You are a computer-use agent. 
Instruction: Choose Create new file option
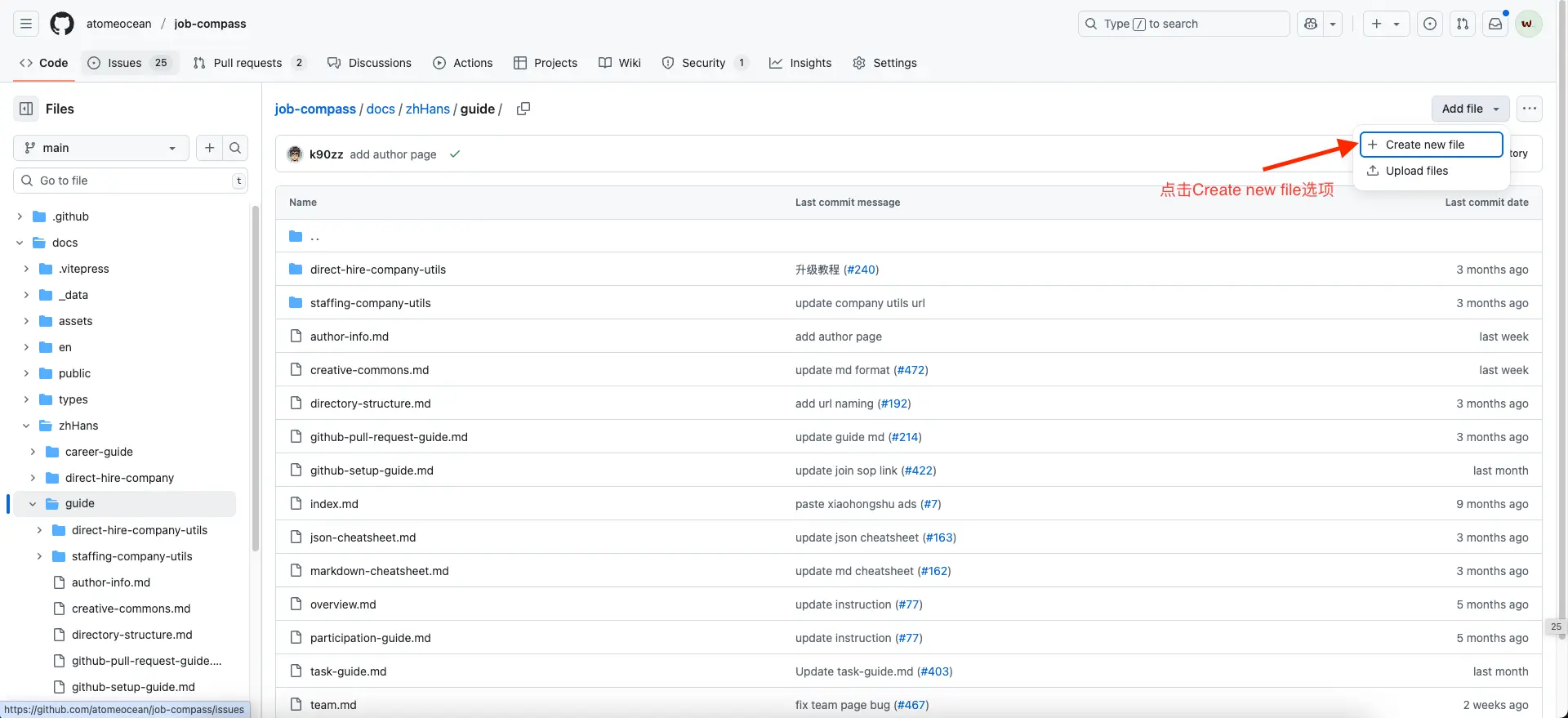(x=1431, y=145)
